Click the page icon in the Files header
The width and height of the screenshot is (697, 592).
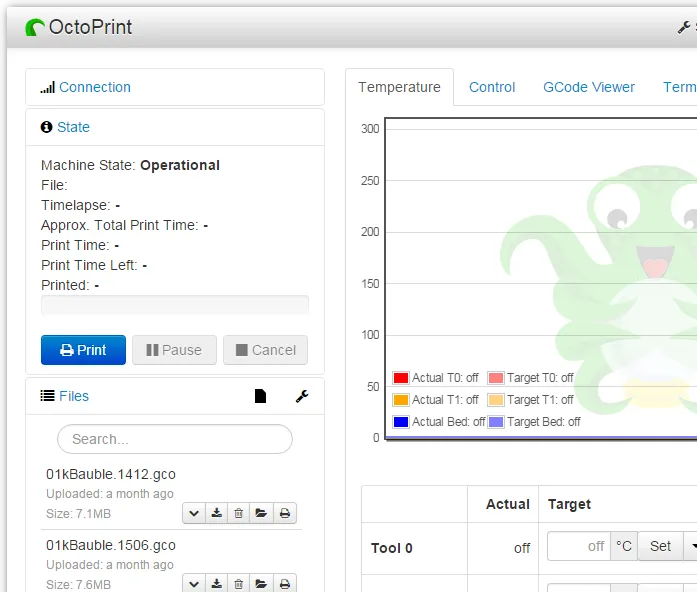pyautogui.click(x=261, y=397)
